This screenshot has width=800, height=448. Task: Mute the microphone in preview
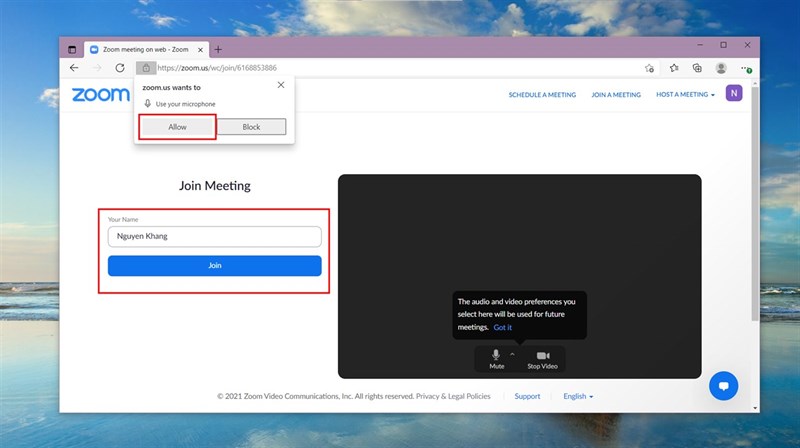coord(496,359)
